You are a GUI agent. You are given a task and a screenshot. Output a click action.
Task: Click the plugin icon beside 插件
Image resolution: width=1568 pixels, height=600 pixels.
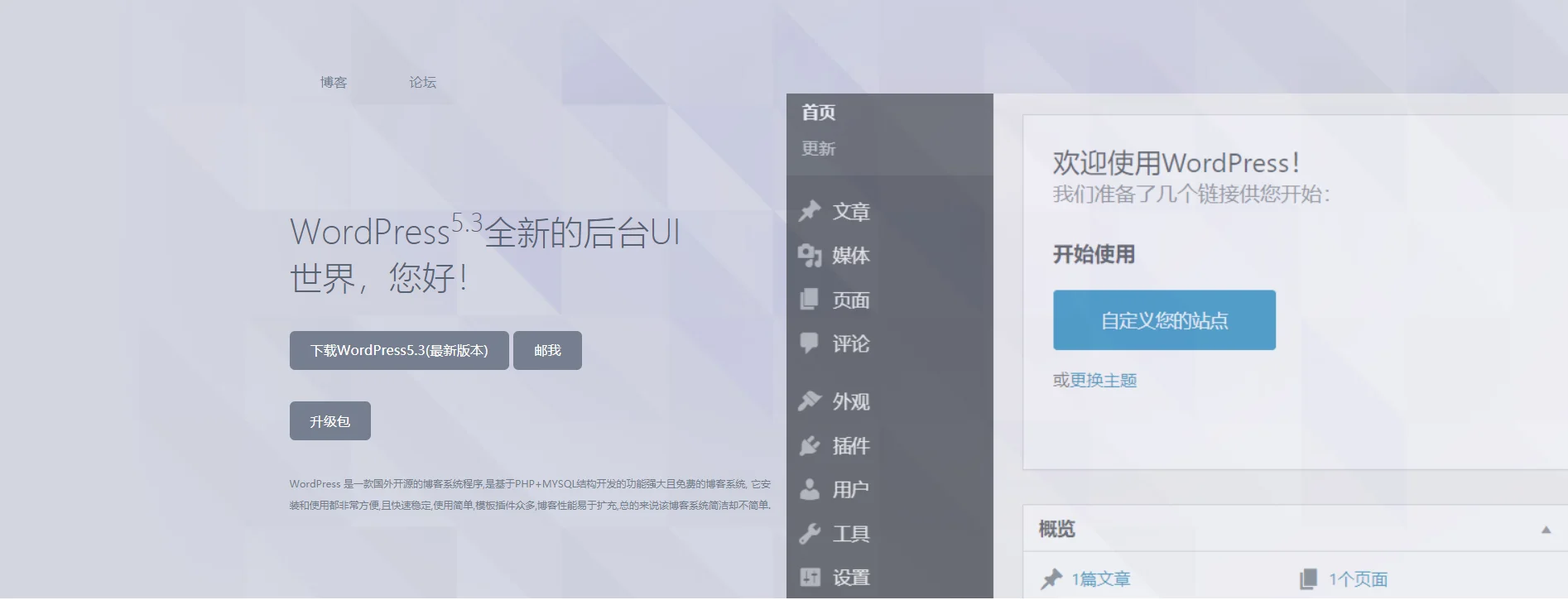(x=810, y=446)
